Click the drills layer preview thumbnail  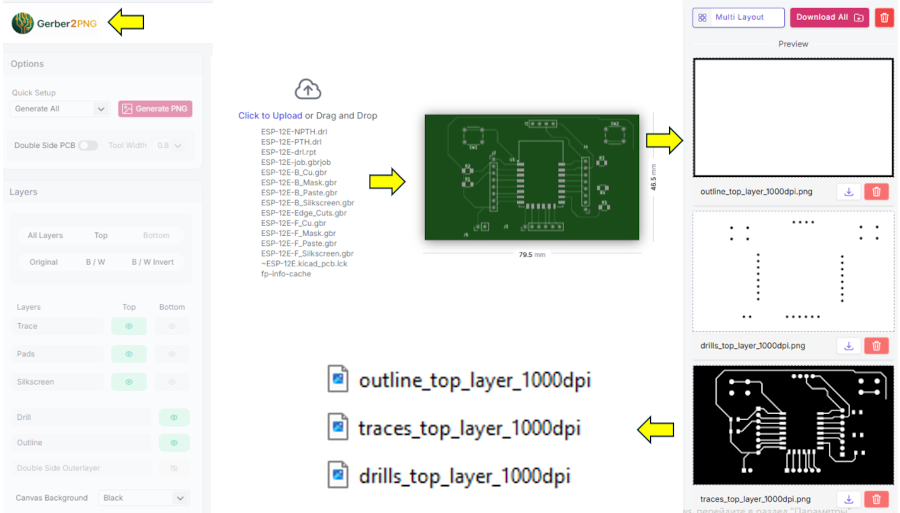pyautogui.click(x=793, y=271)
